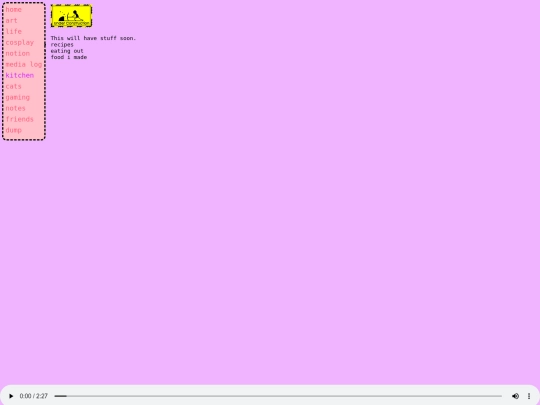This screenshot has height=405, width=540.
Task: Click the 'food i made' text
Action: coord(69,57)
